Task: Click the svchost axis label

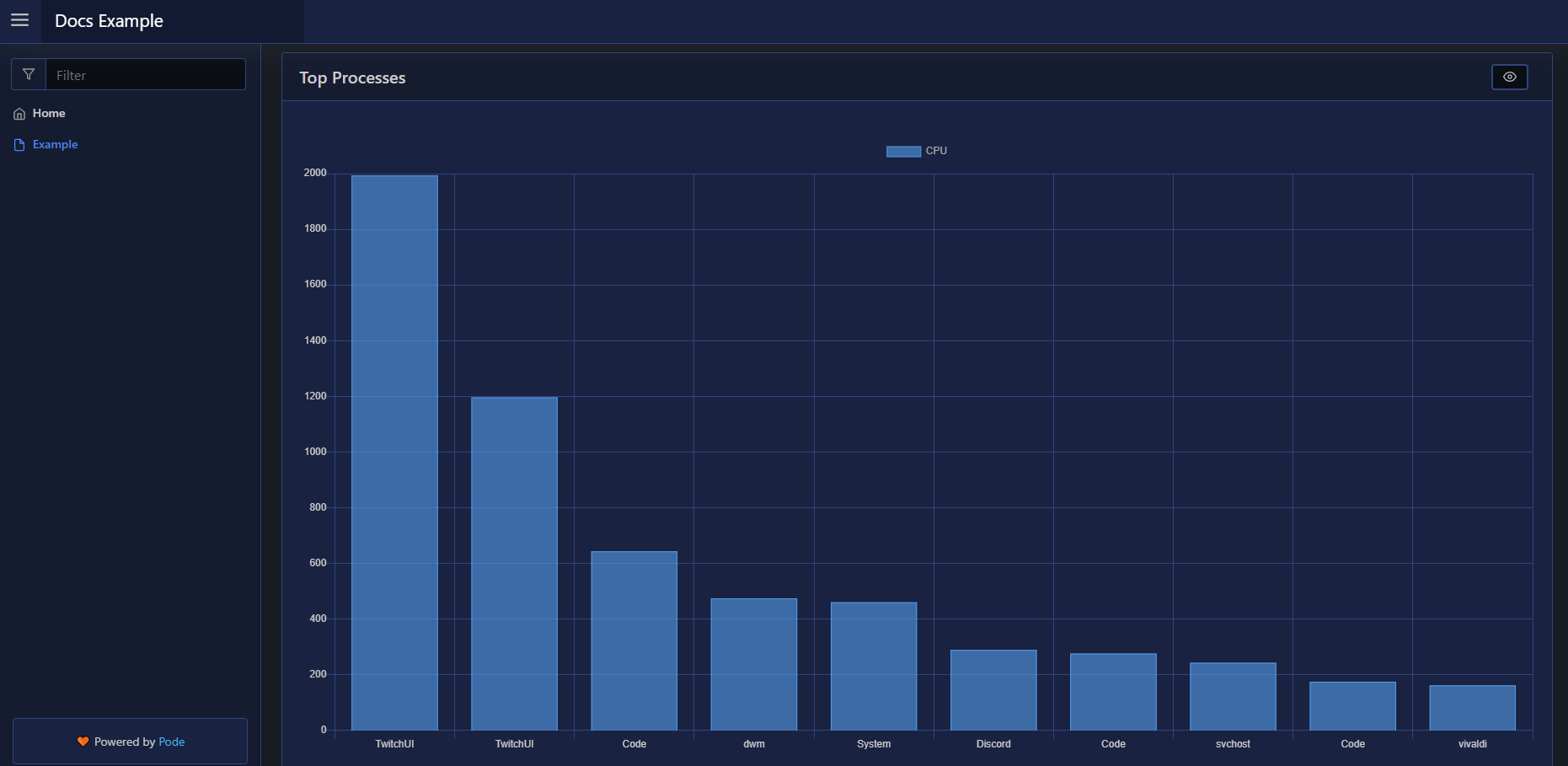Action: pyautogui.click(x=1233, y=744)
